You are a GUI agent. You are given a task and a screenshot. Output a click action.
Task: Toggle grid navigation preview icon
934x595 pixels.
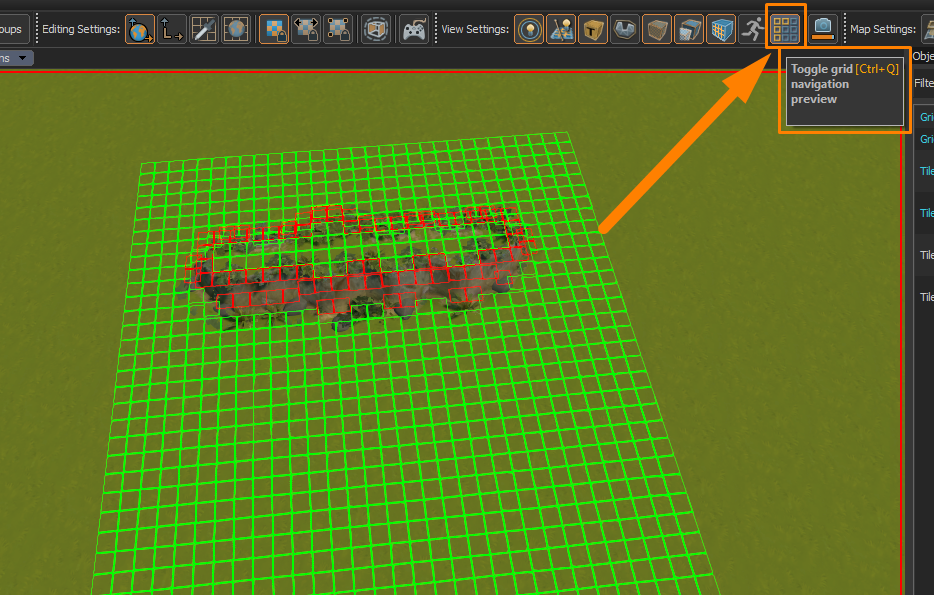coord(785,29)
